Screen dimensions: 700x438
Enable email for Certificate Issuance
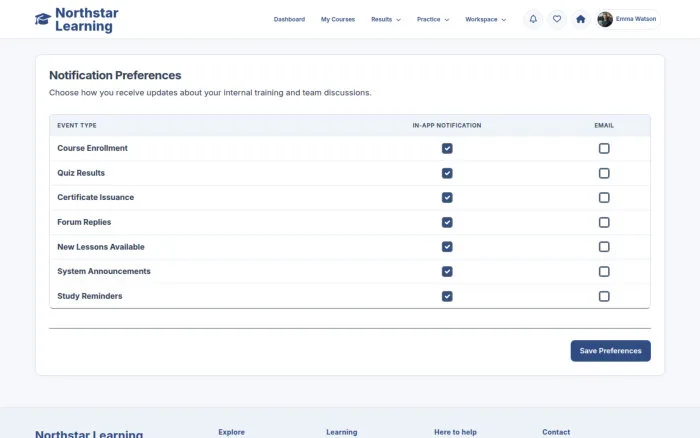[x=604, y=197]
